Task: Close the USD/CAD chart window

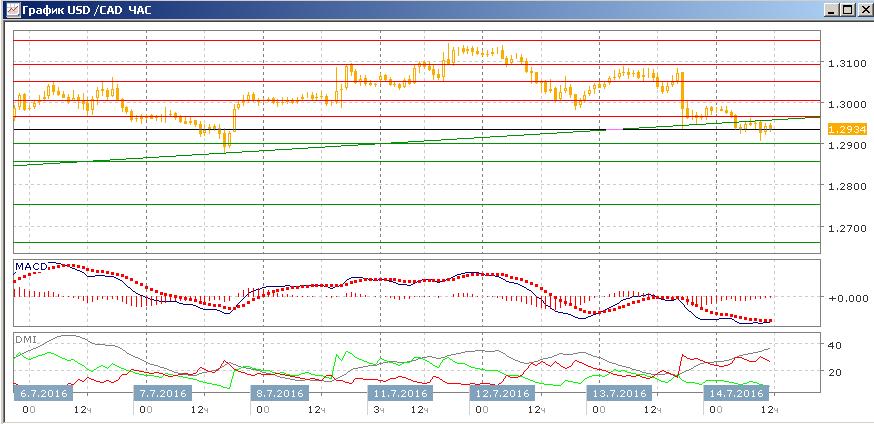Action: tap(864, 10)
